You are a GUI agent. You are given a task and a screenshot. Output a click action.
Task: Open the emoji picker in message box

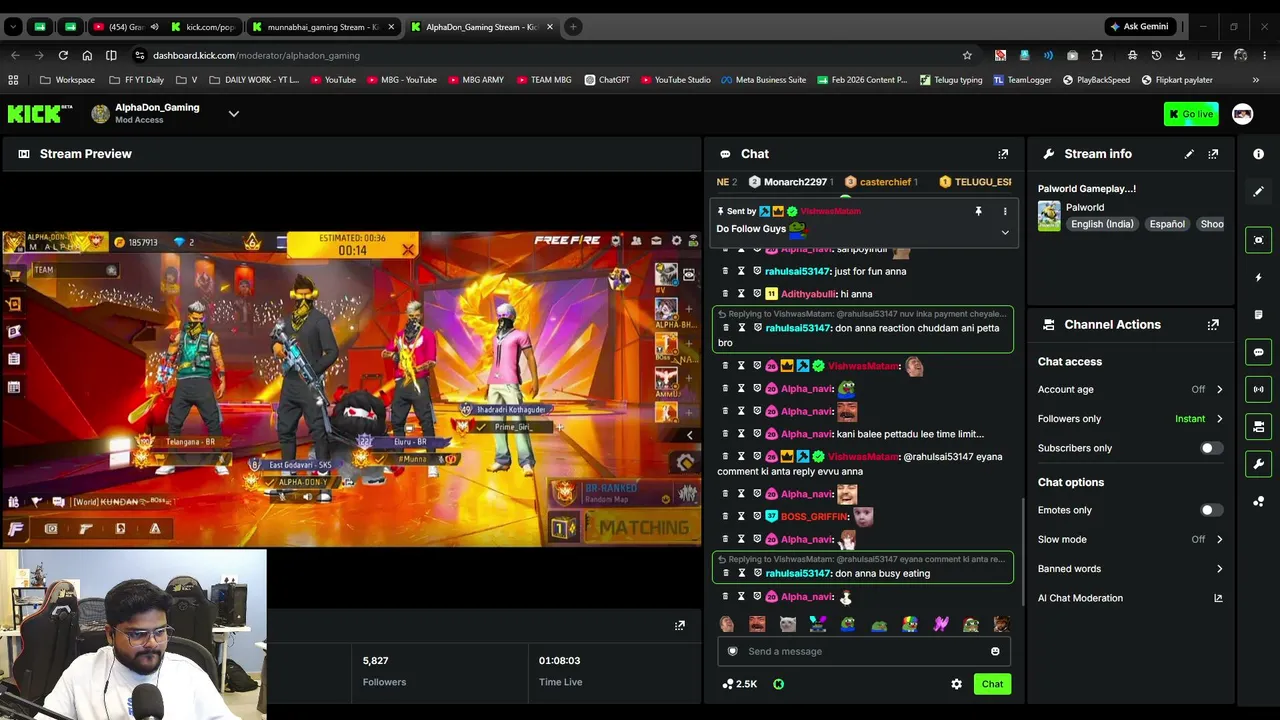(x=995, y=651)
